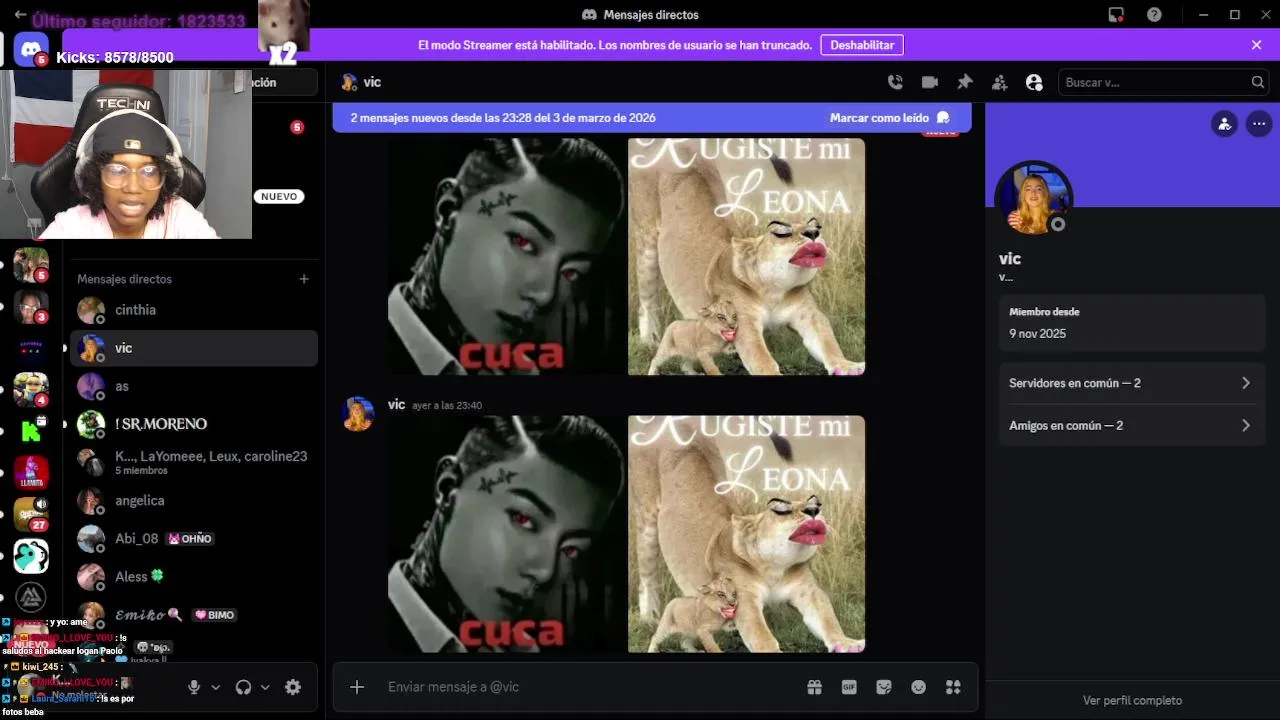Screen dimensions: 1280x720
Task: Open more options on vic's profile
Action: coord(1257,123)
